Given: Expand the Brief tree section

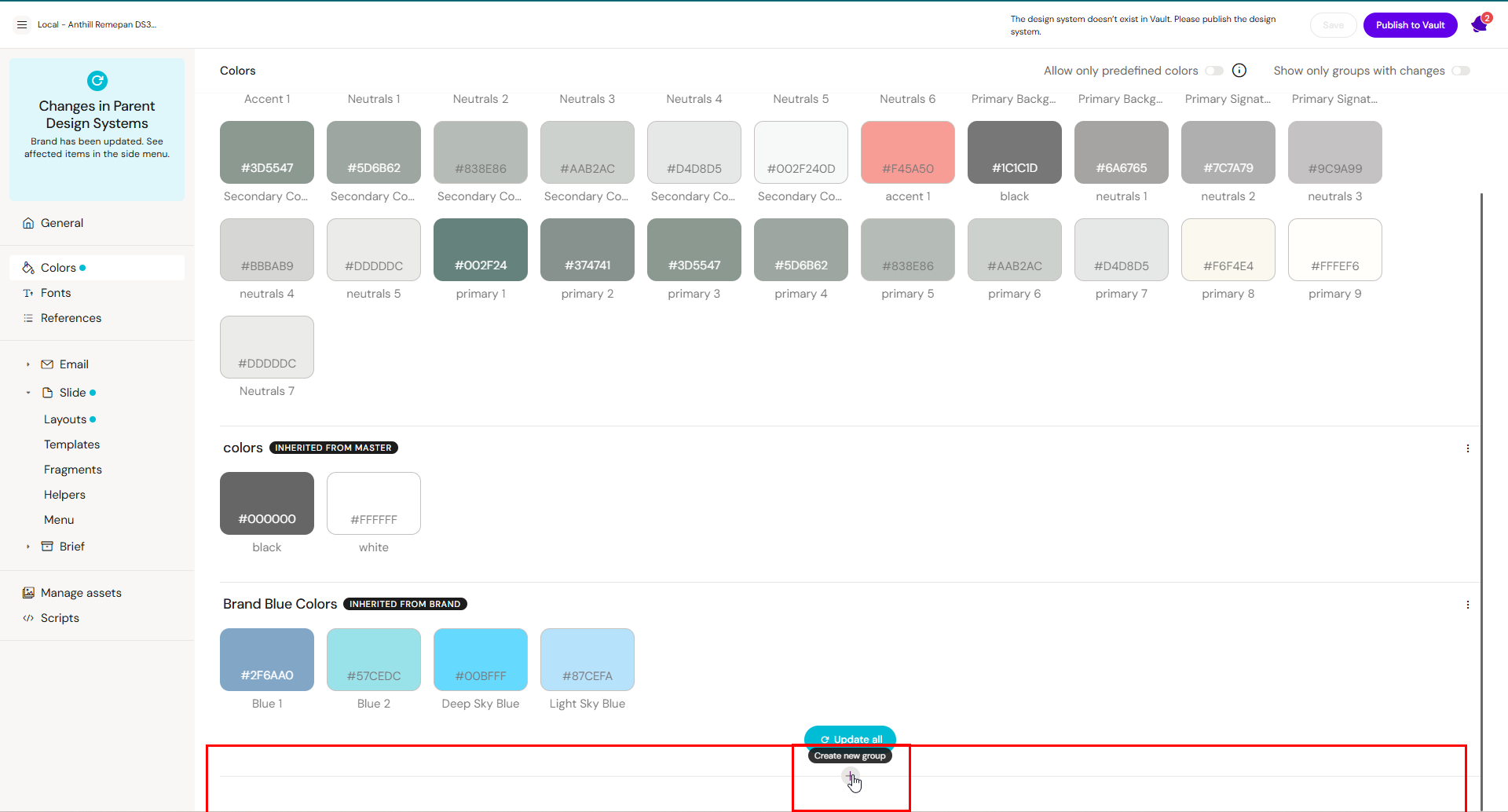Looking at the screenshot, I should (x=28, y=547).
